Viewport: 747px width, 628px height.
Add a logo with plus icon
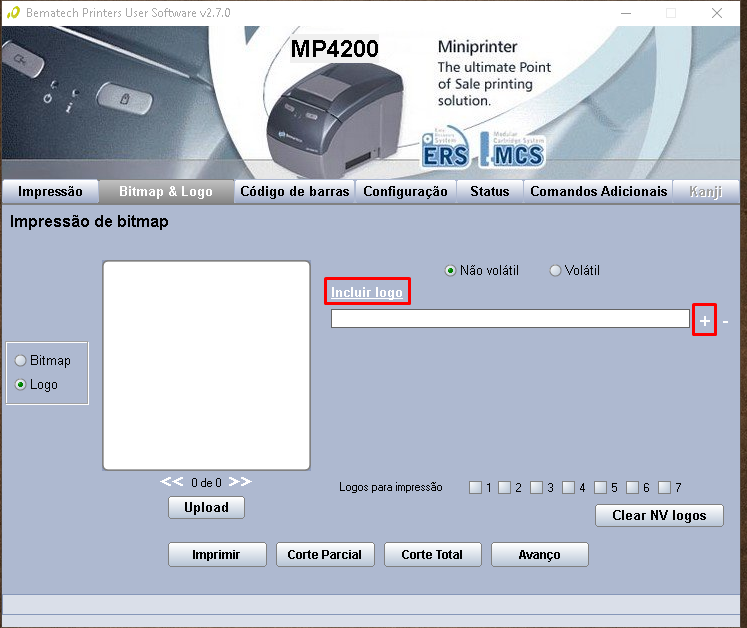click(705, 321)
